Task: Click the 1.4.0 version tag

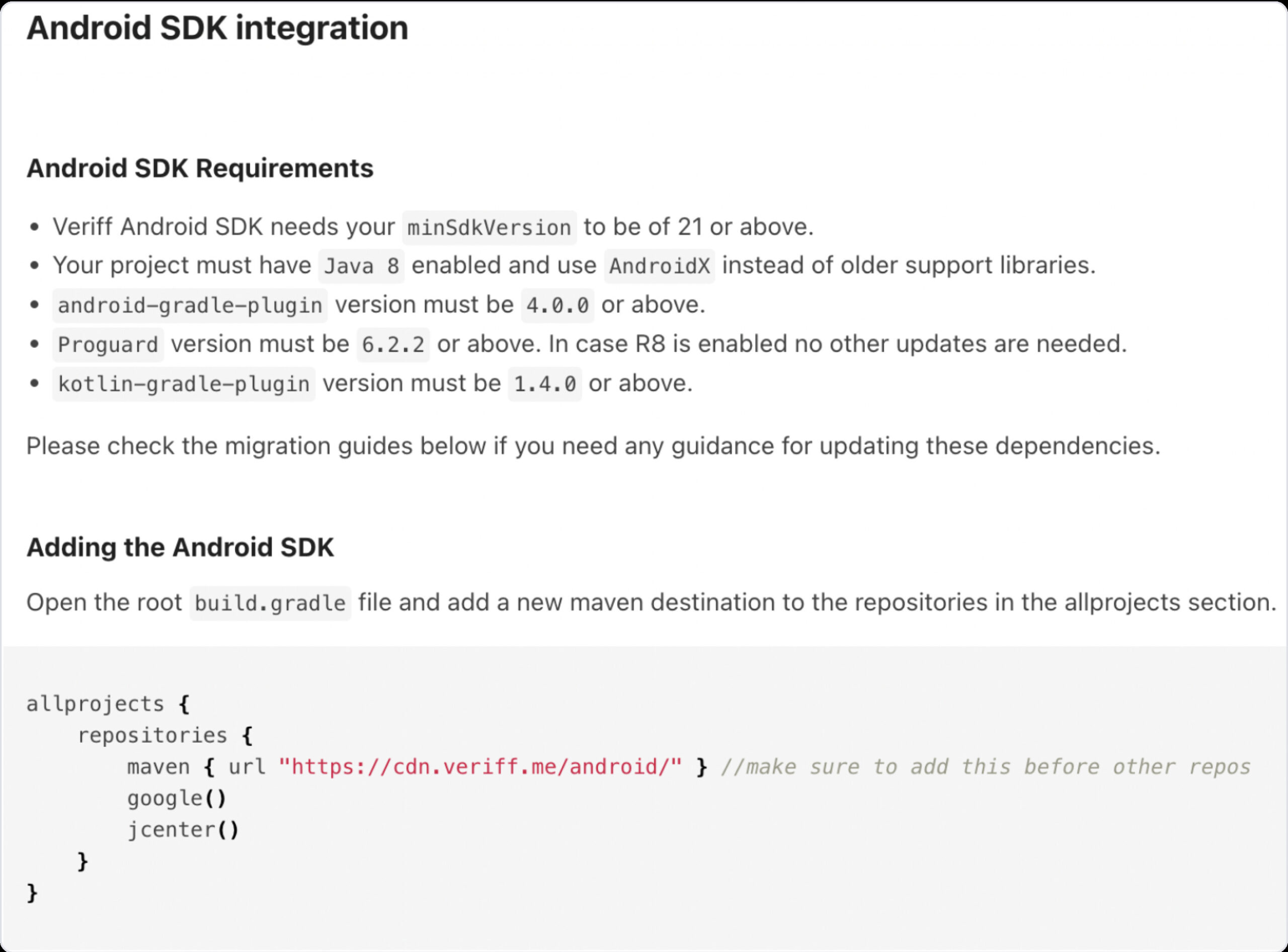Action: click(x=544, y=384)
